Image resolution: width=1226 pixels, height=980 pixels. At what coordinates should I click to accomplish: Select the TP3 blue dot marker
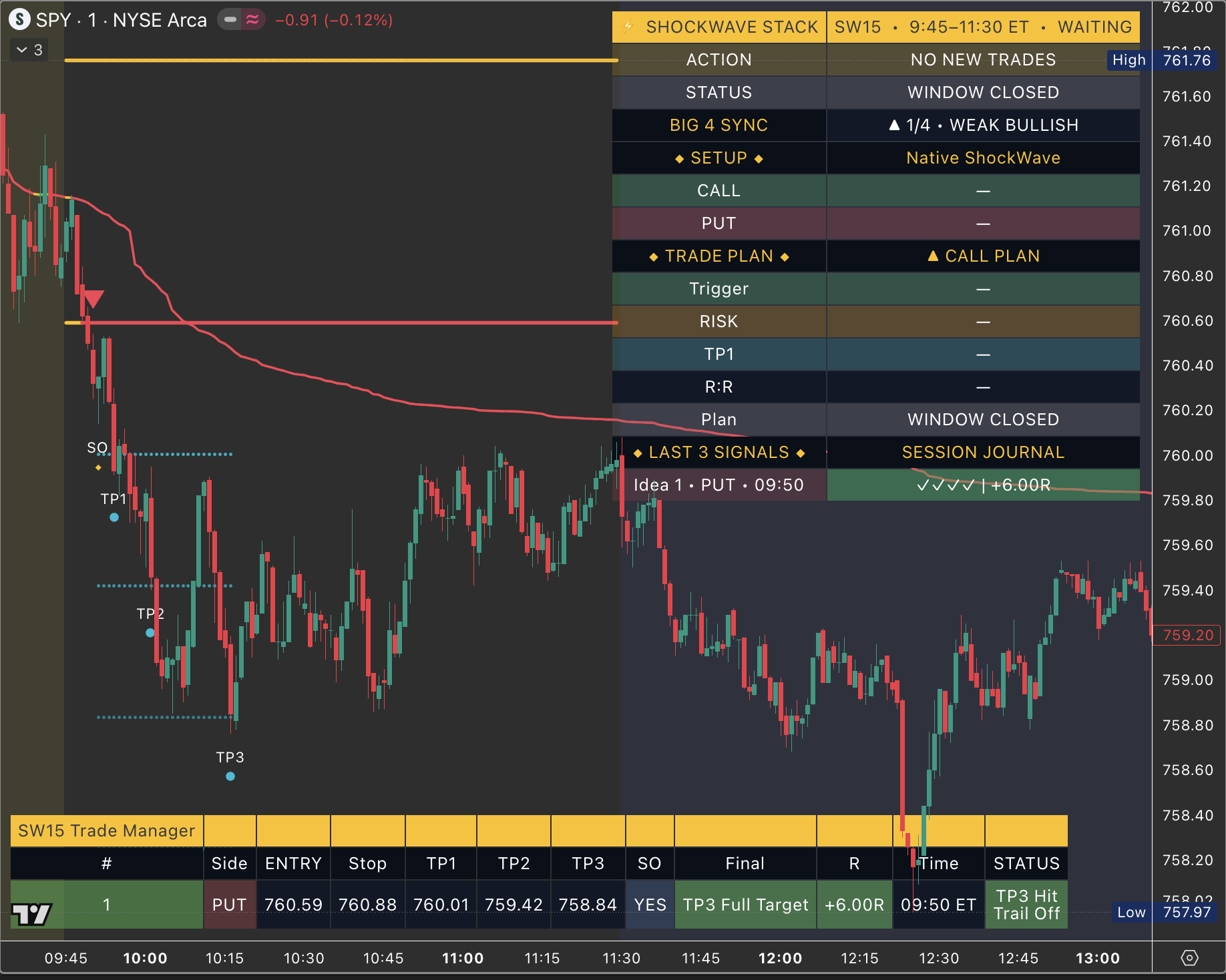[230, 776]
